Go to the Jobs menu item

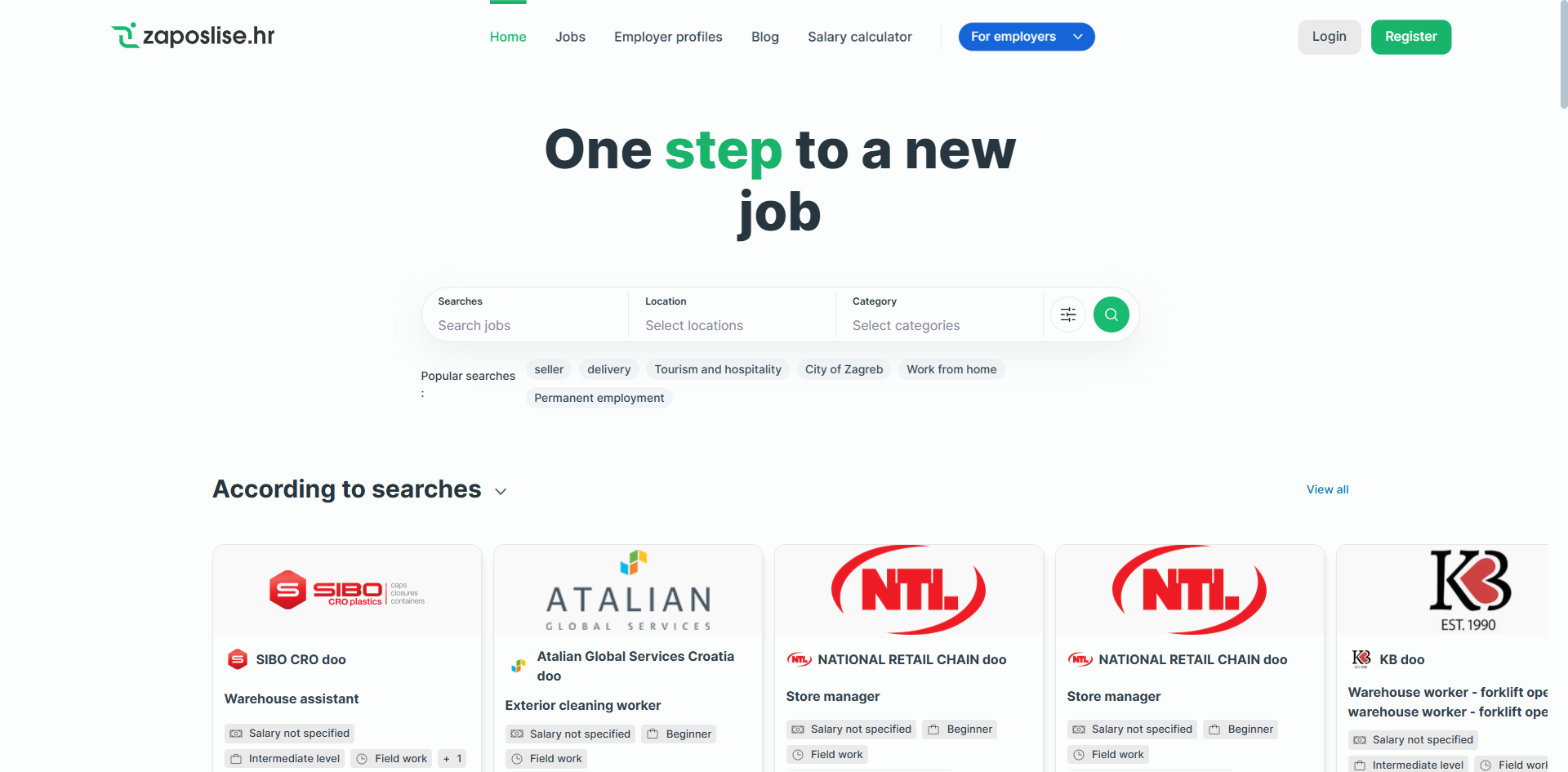click(570, 37)
